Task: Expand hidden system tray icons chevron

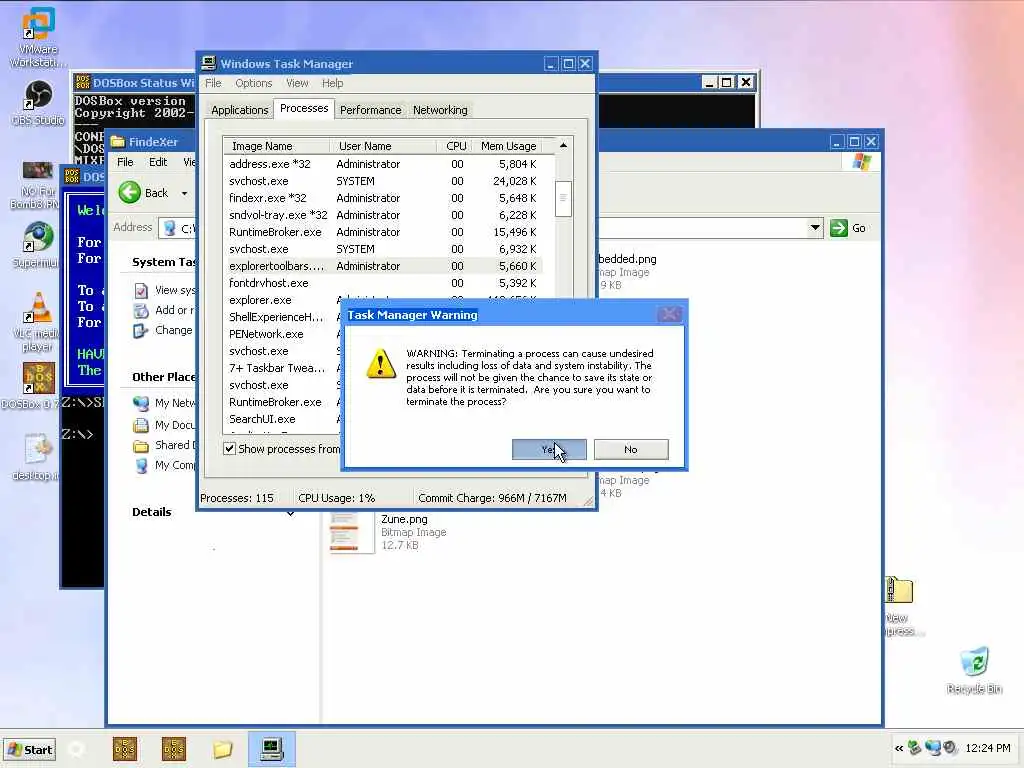Action: [x=899, y=748]
